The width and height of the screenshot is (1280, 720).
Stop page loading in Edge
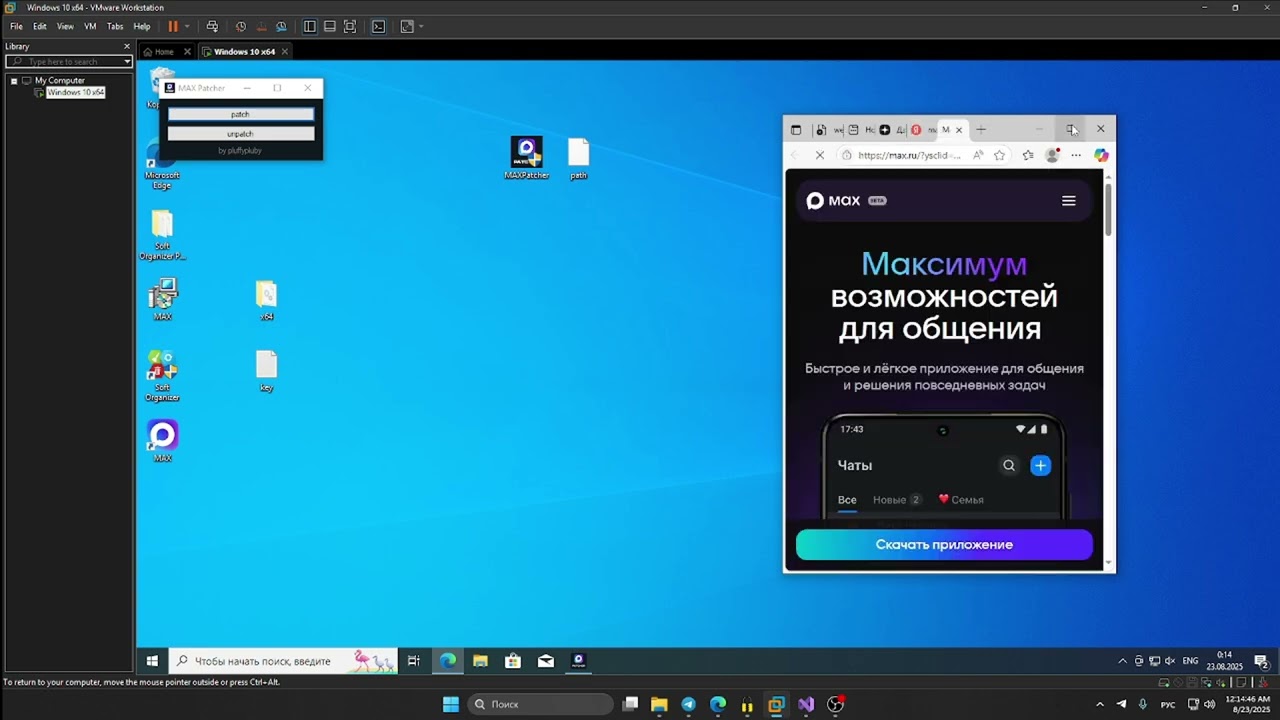coord(820,155)
